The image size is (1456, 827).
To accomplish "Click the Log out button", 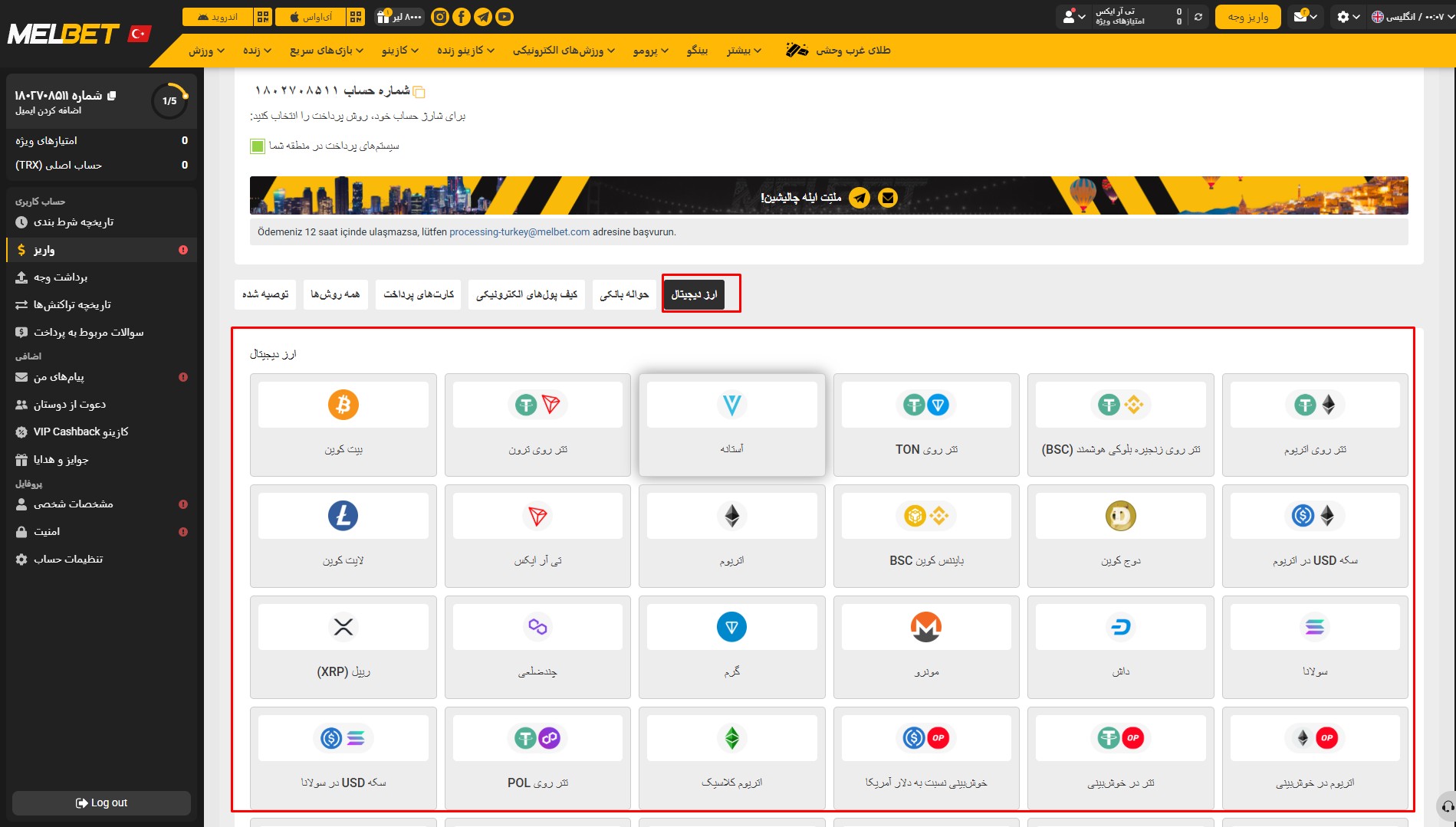I will coord(101,802).
